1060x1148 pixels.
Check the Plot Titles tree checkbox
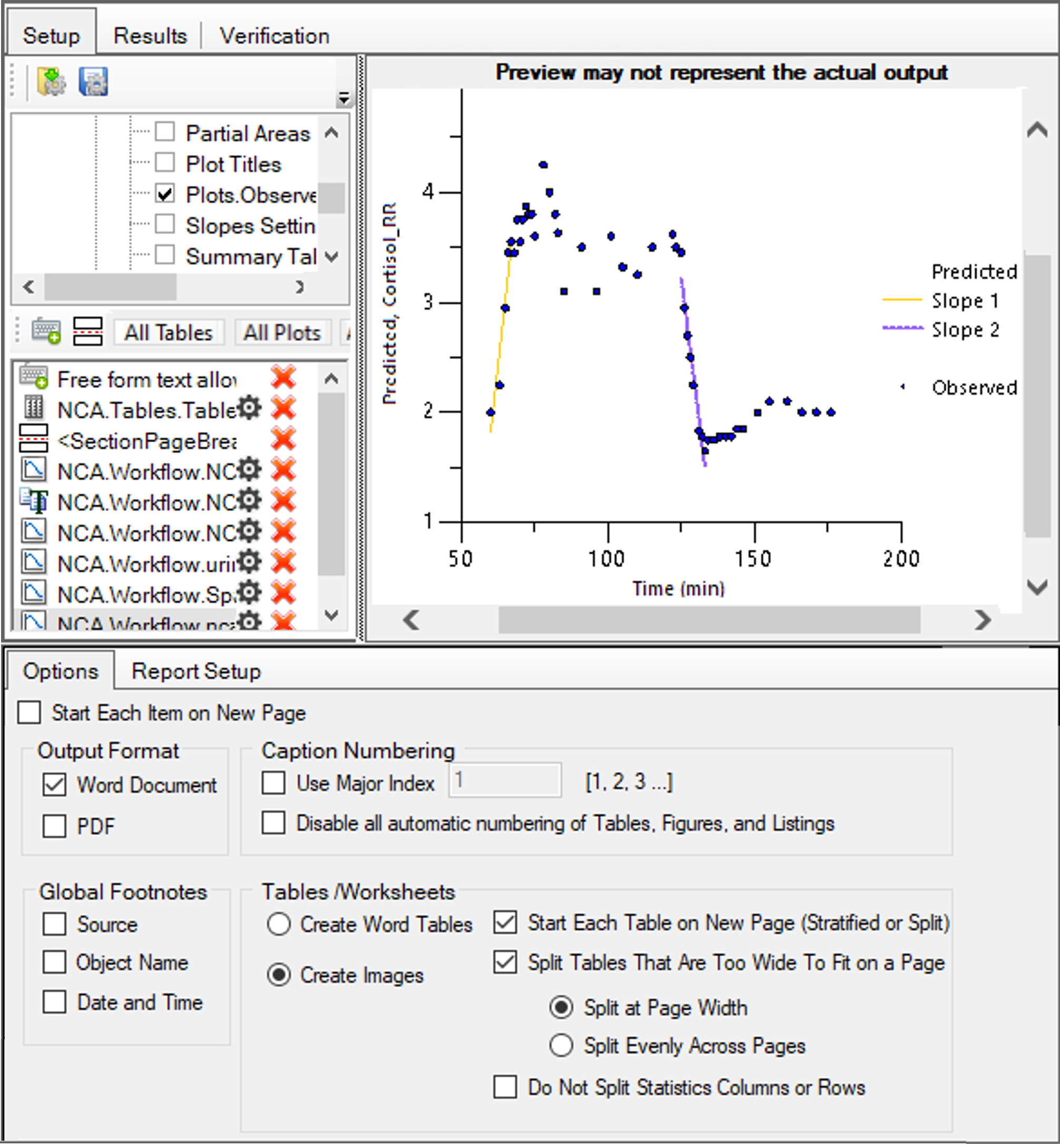pos(165,163)
